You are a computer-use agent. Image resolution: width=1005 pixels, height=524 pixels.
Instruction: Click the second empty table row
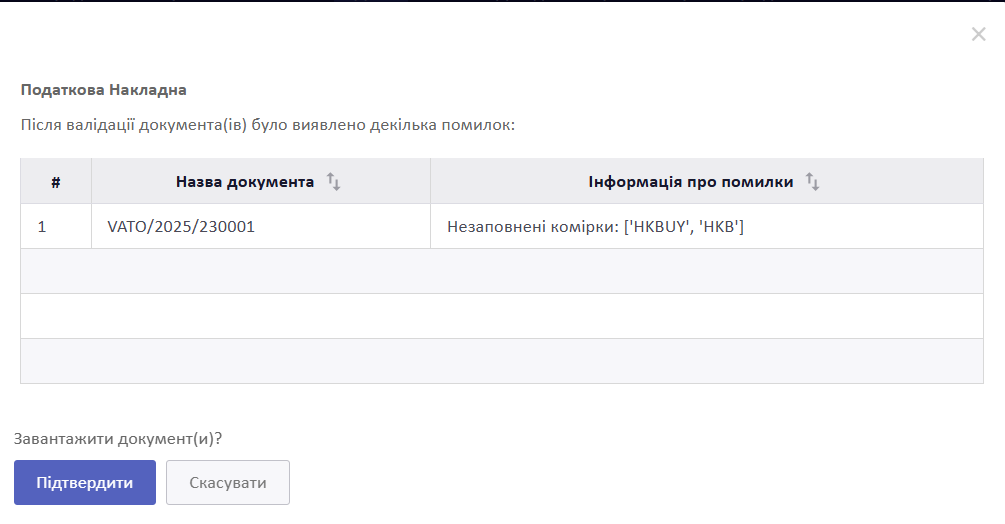[502, 316]
